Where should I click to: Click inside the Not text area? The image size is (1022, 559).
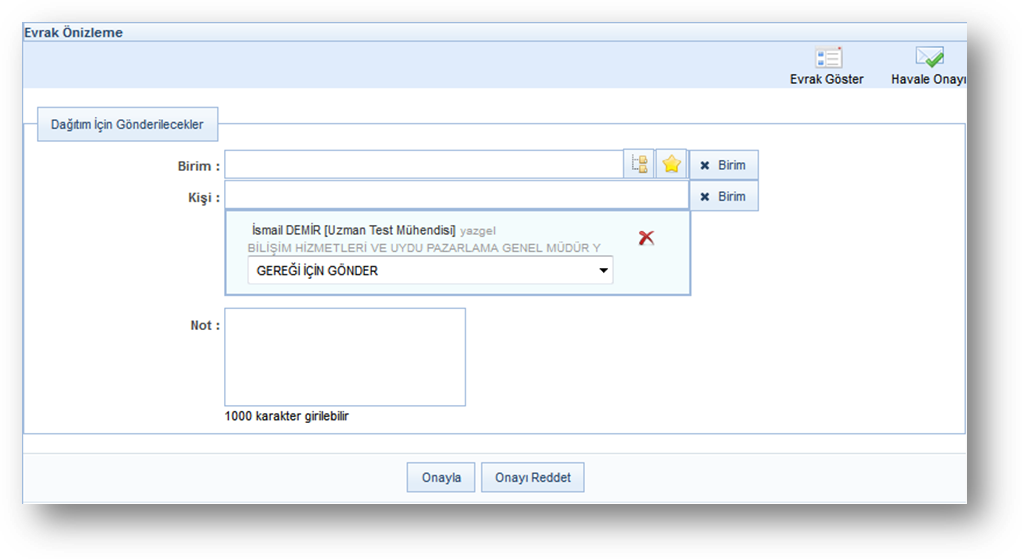coord(345,357)
